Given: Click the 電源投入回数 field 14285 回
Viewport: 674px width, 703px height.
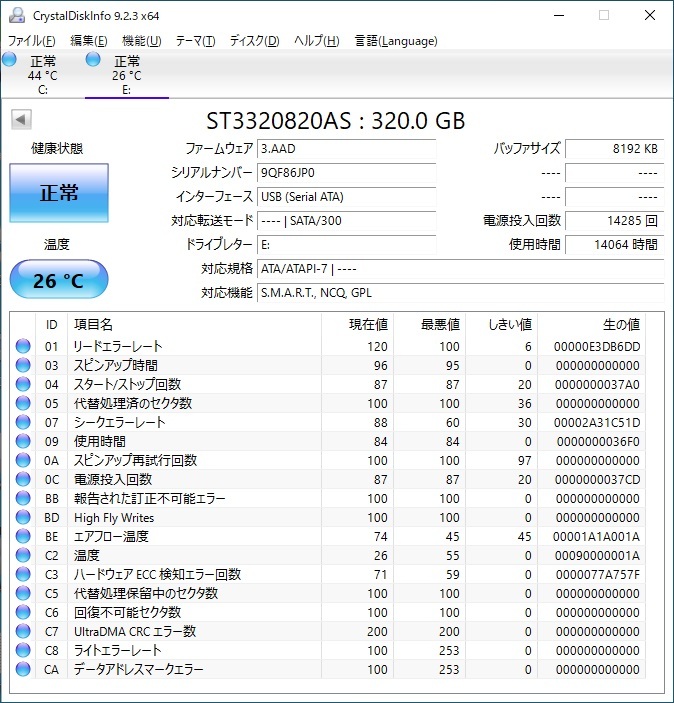Looking at the screenshot, I should point(614,221).
